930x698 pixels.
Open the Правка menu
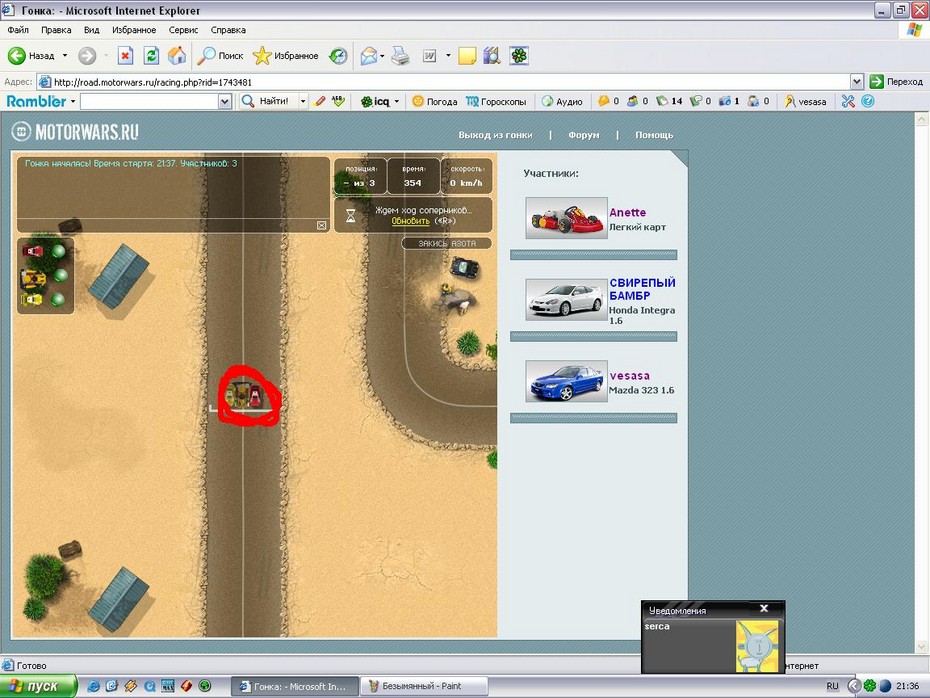56,30
